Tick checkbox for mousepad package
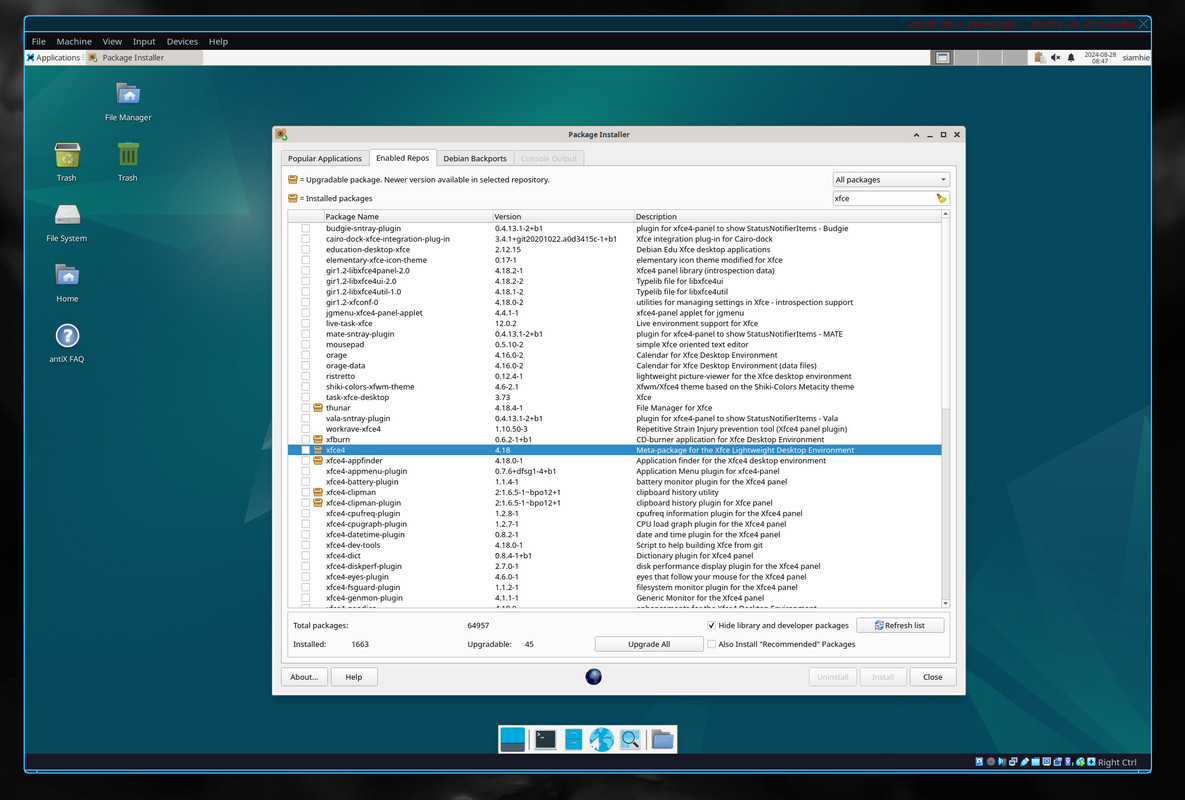The image size is (1185, 800). (305, 344)
